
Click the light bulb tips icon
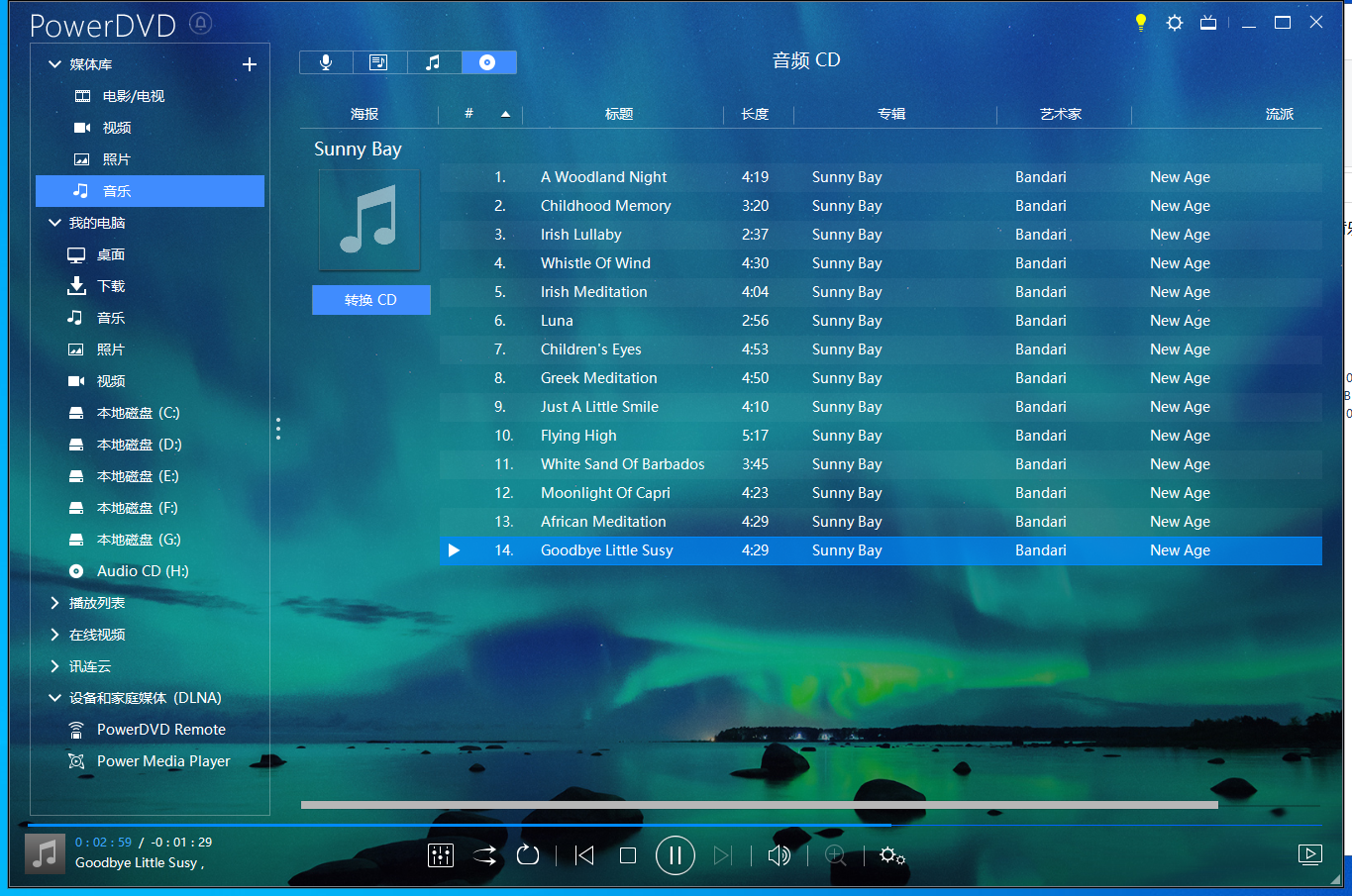[x=1141, y=22]
